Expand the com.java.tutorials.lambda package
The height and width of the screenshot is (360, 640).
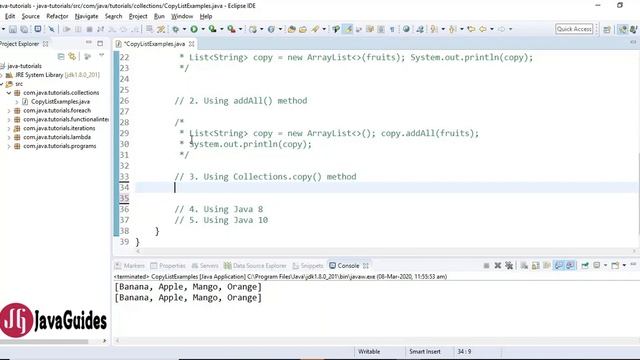pyautogui.click(x=9, y=137)
